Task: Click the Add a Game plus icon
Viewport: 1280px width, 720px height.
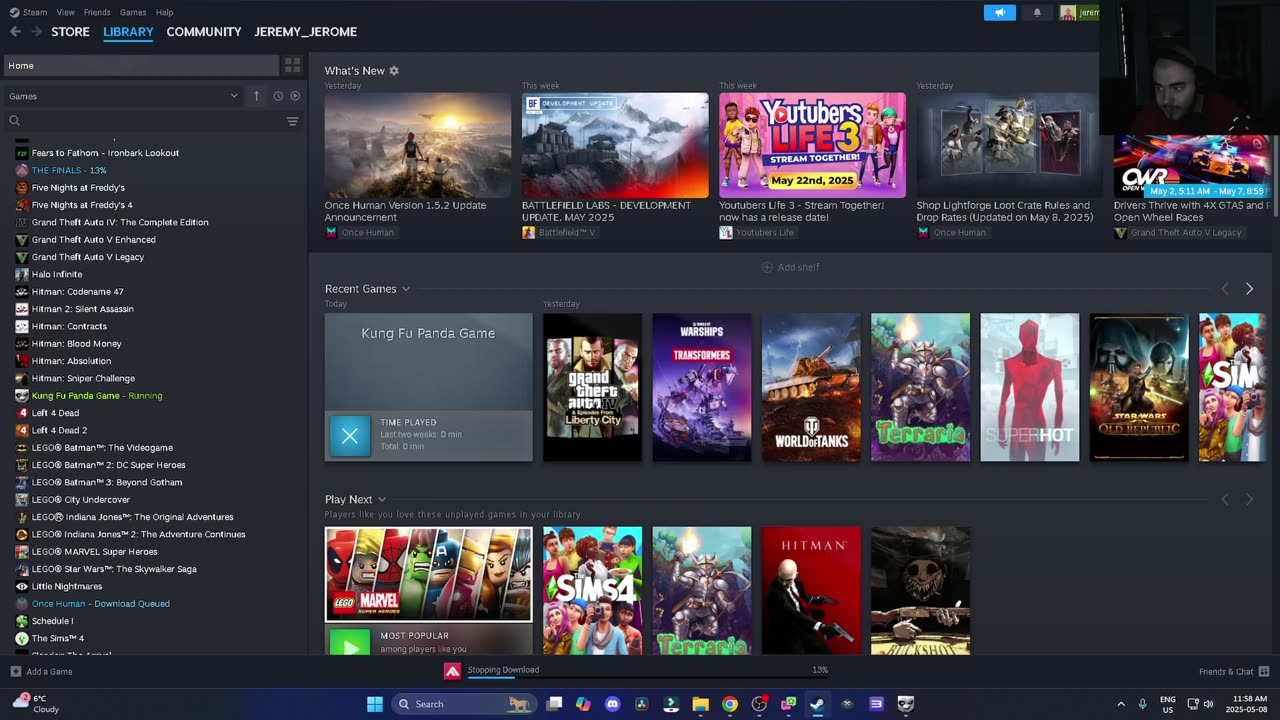Action: pos(15,672)
